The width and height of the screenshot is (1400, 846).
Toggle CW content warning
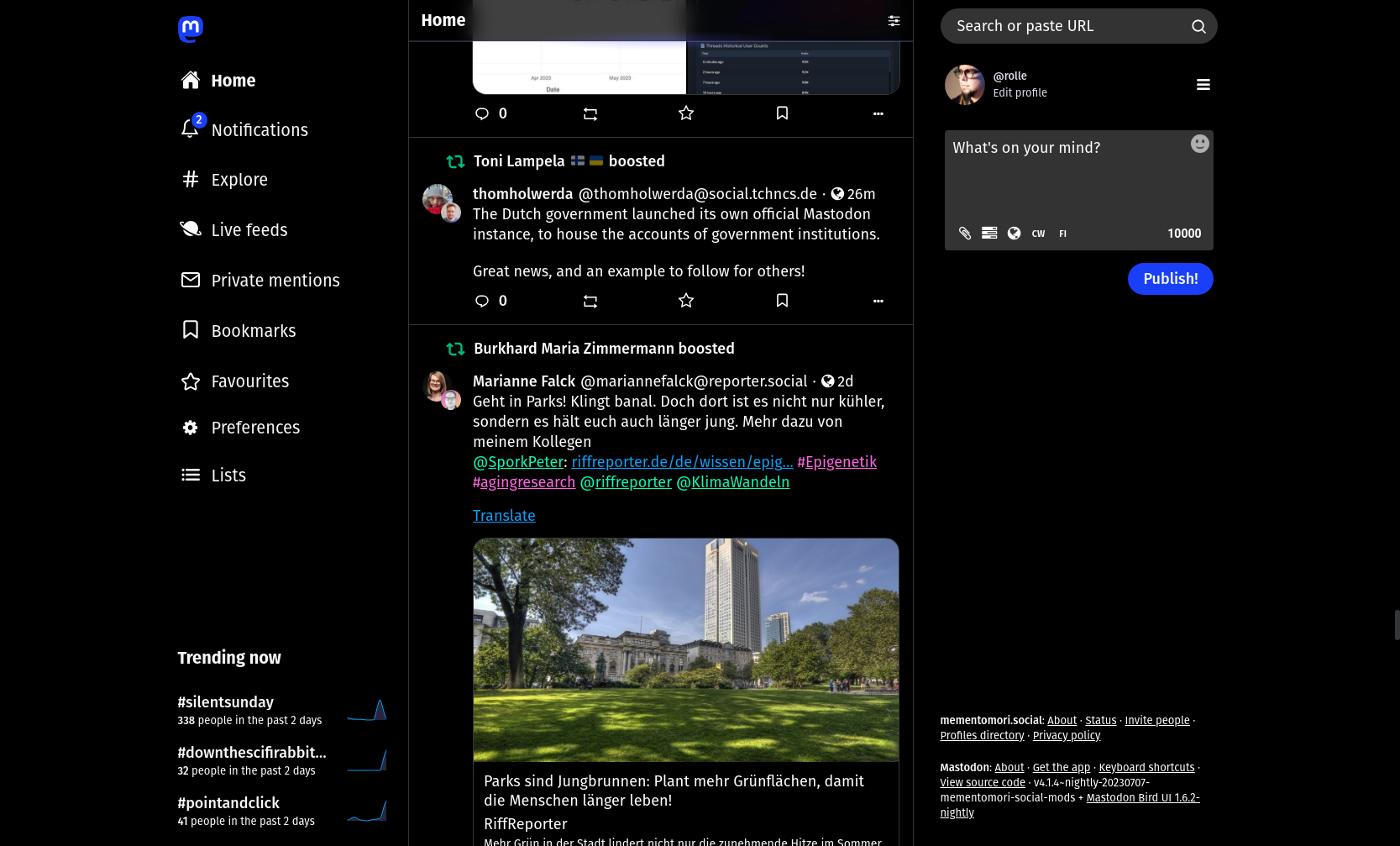(x=1038, y=234)
